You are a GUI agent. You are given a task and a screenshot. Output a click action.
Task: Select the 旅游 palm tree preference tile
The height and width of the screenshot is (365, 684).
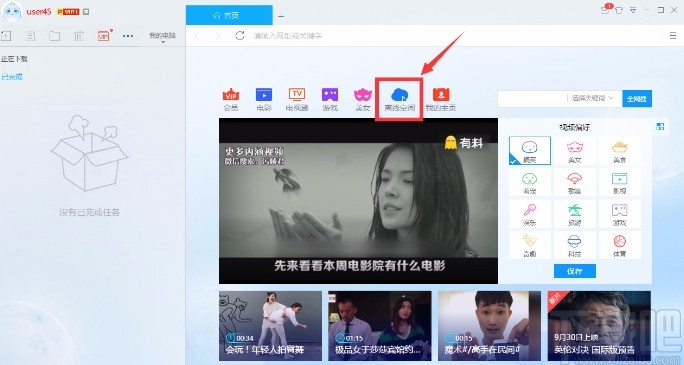[575, 214]
